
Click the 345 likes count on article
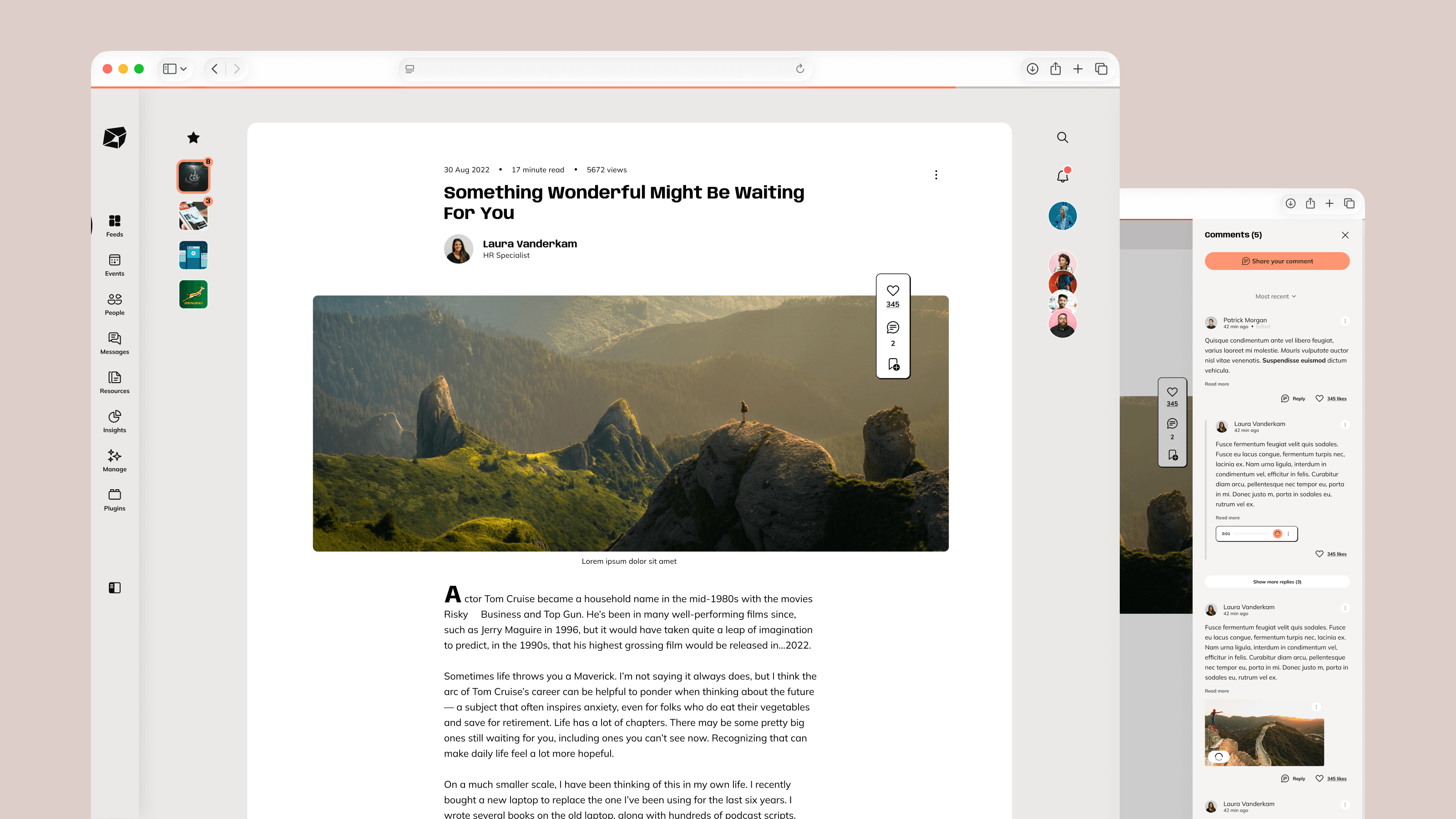(x=893, y=304)
